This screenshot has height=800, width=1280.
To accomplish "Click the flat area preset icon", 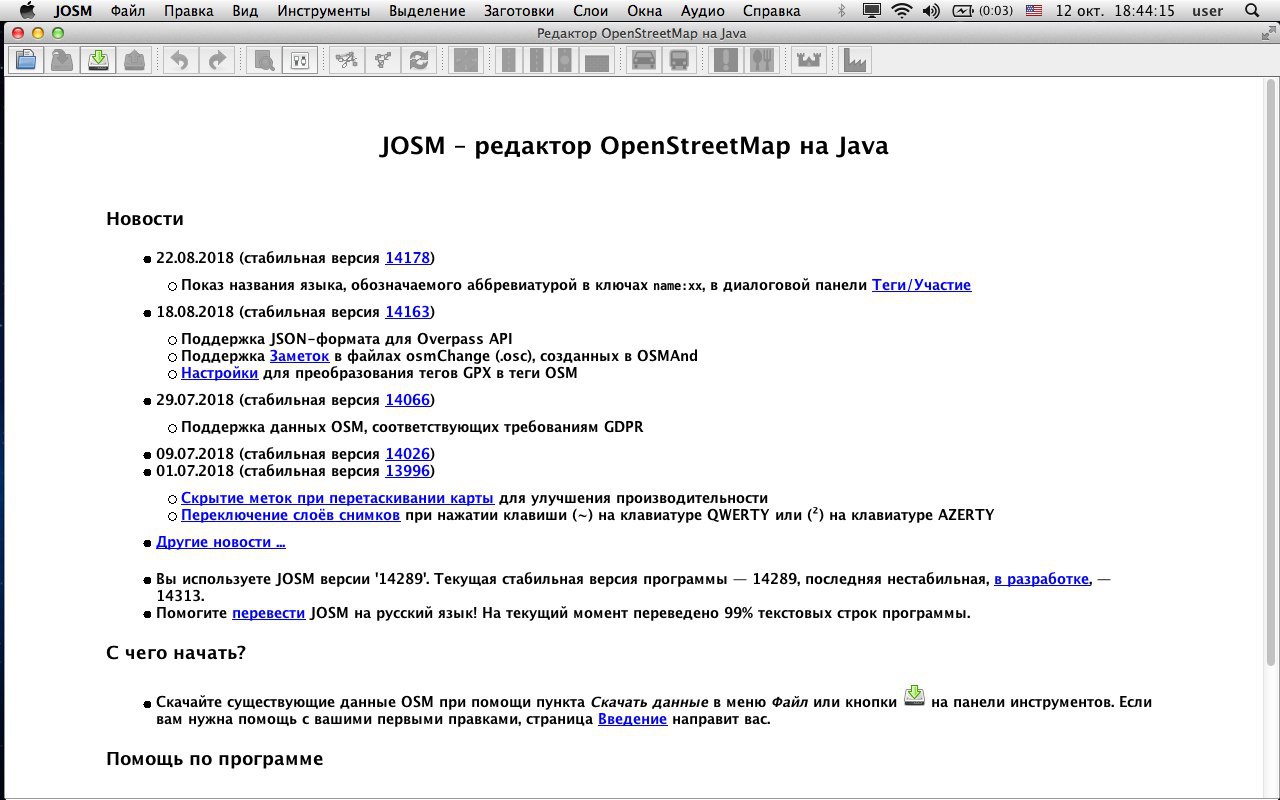I will point(597,61).
